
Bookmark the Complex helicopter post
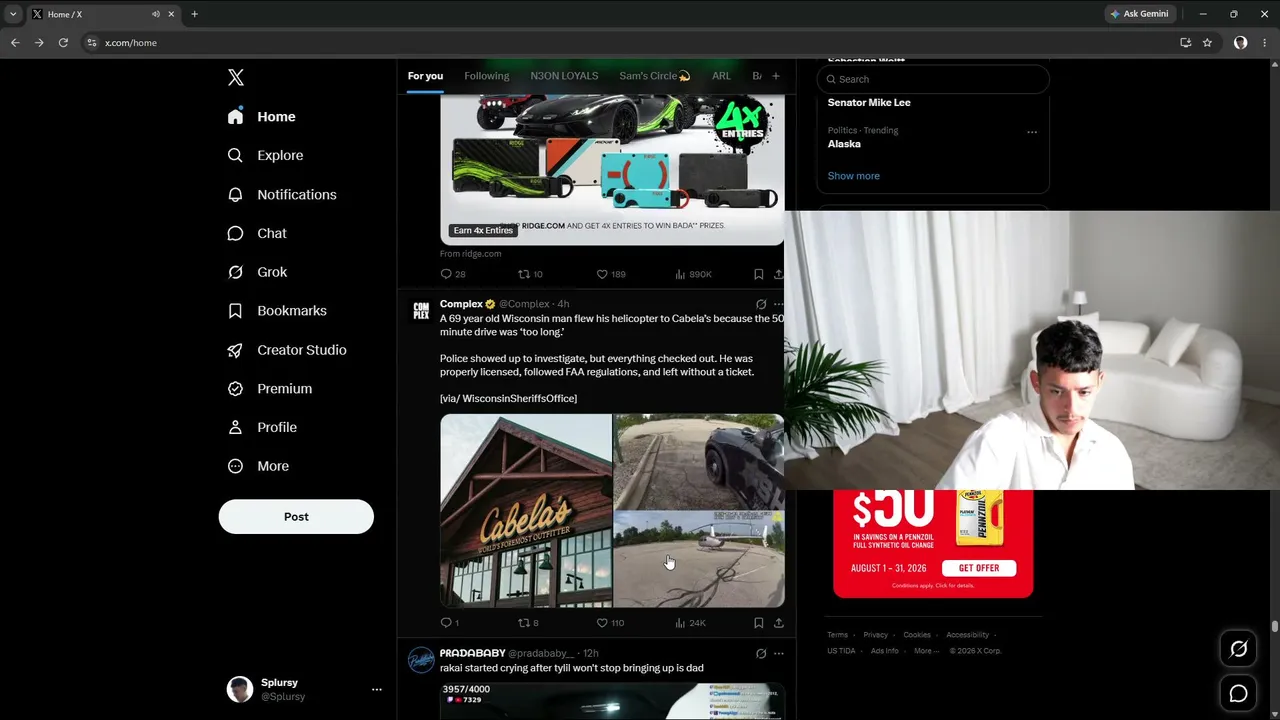758,623
